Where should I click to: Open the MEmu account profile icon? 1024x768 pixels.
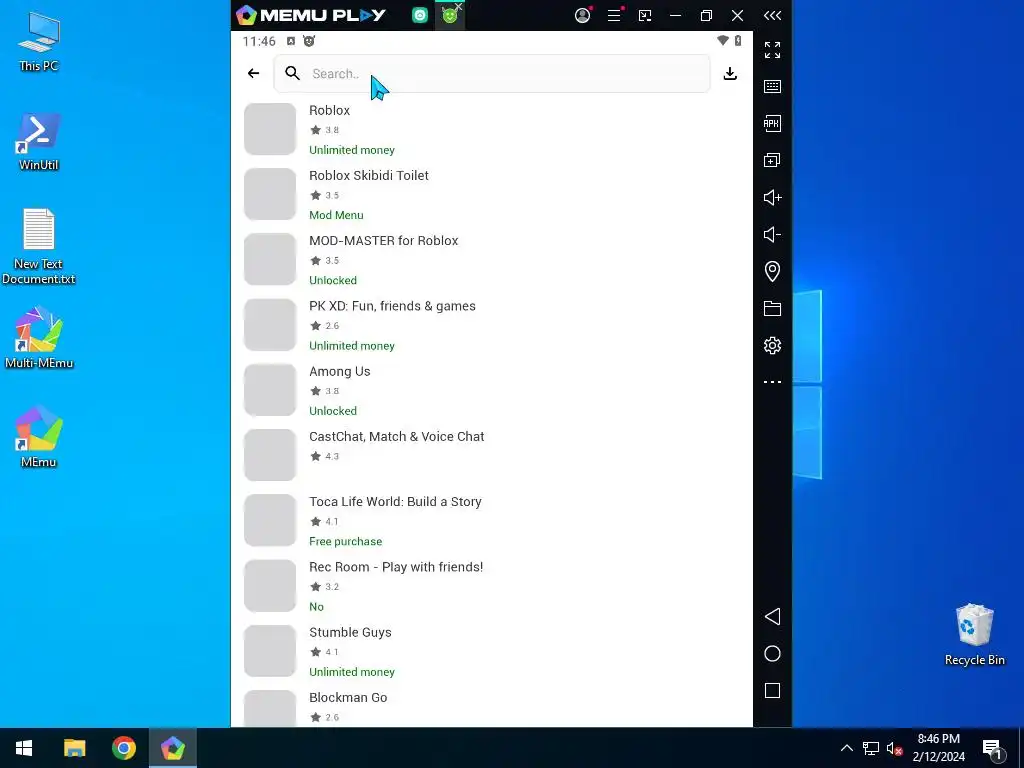(583, 15)
